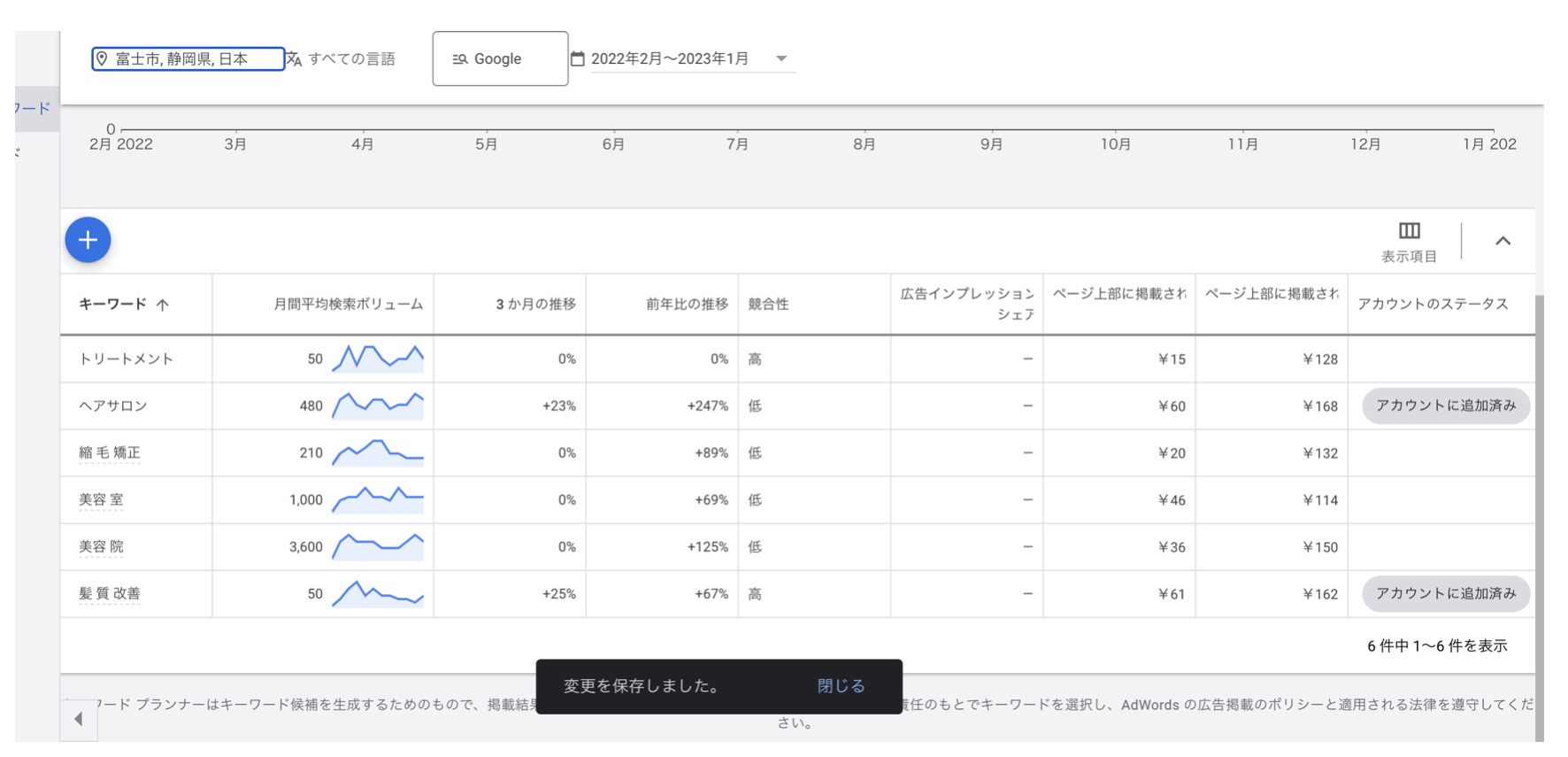Click the language translate icon
This screenshot has height=757, width=1568.
tap(295, 59)
